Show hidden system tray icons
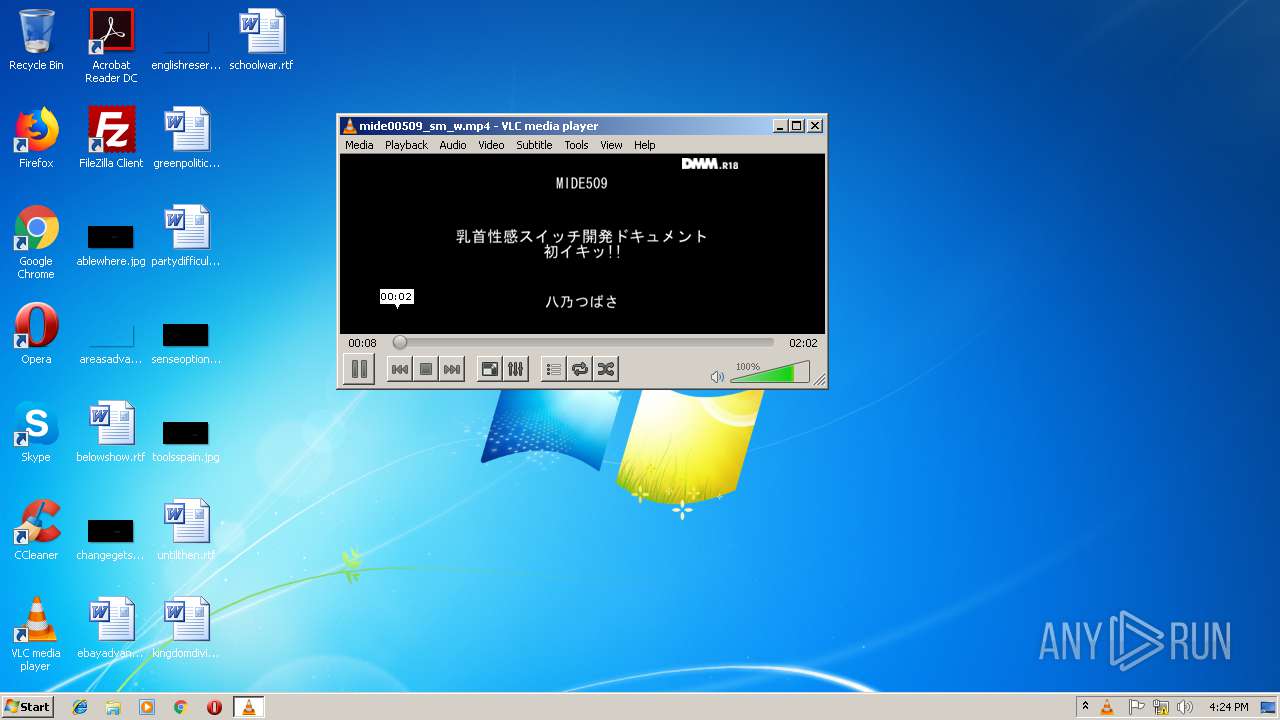The image size is (1280, 720). pos(1085,707)
